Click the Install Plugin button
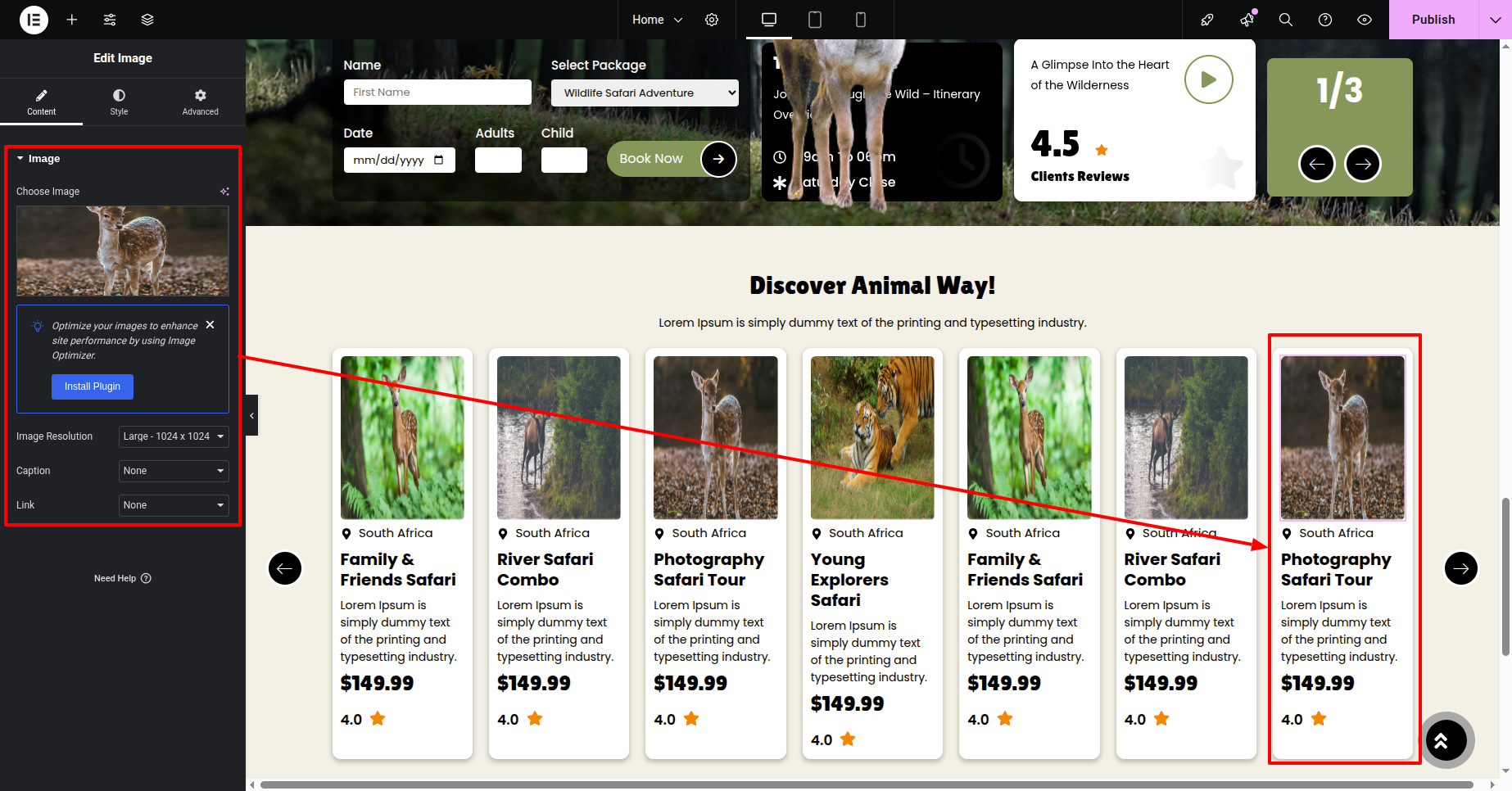1512x791 pixels. pyautogui.click(x=93, y=386)
